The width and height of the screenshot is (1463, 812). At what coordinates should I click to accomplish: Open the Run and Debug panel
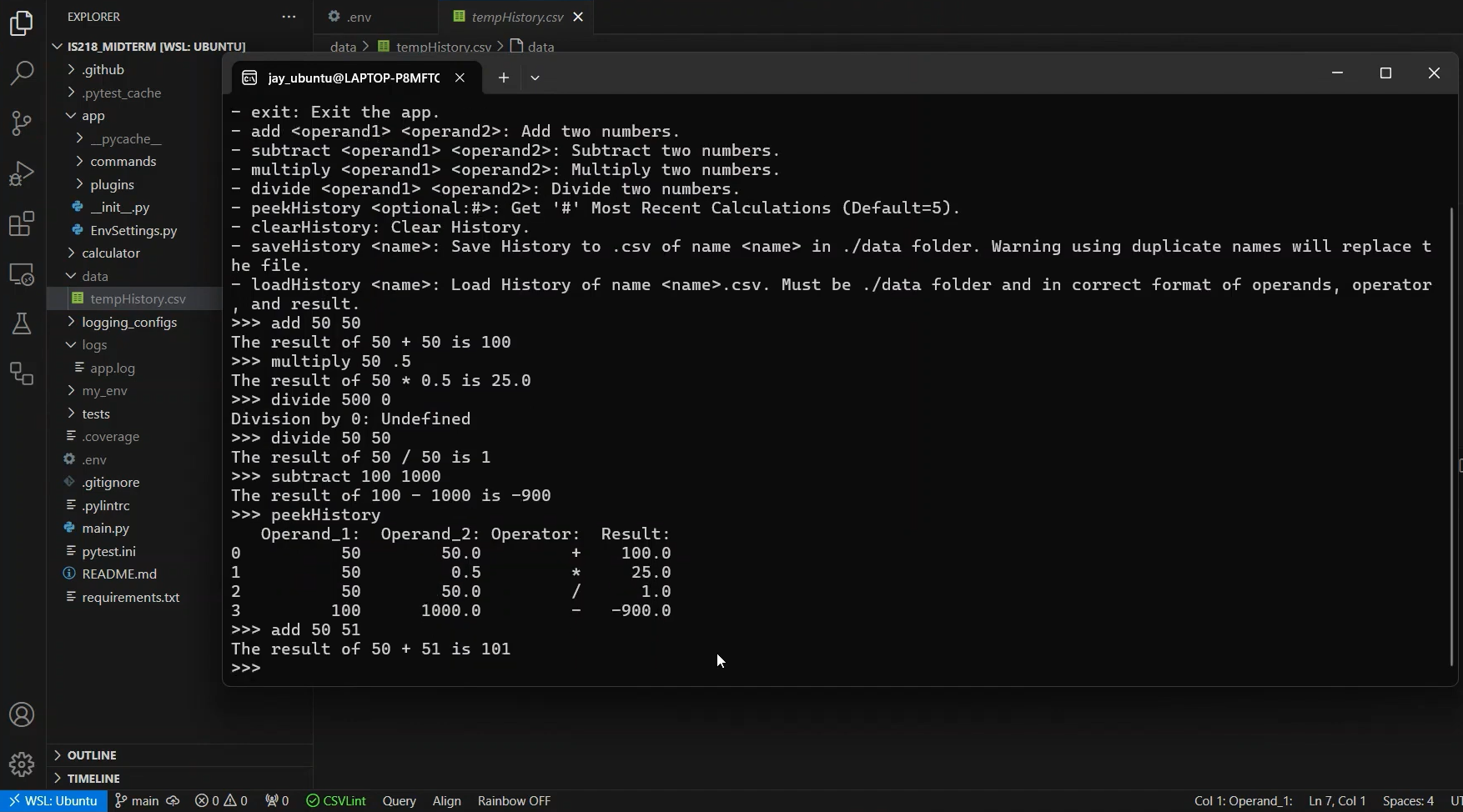(21, 173)
